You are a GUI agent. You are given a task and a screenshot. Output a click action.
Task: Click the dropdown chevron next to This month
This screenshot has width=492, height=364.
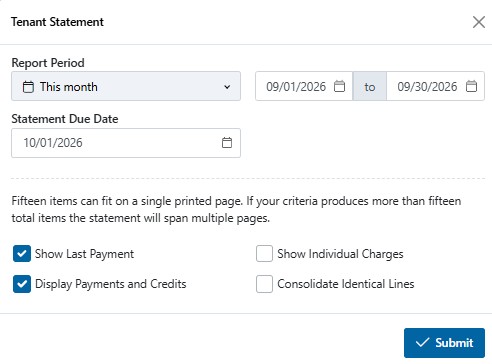(227, 87)
